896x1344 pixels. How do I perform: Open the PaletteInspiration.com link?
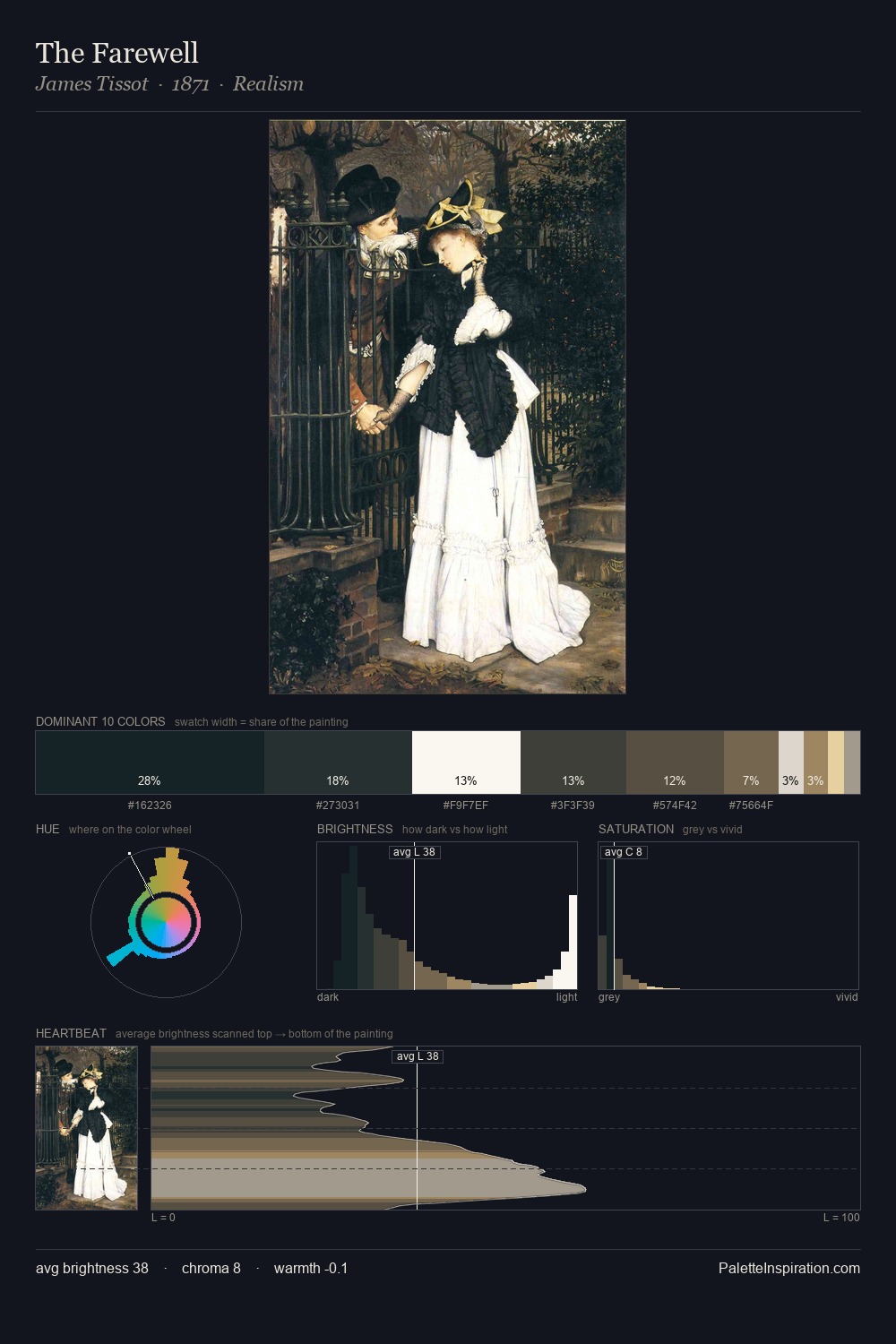[789, 1269]
